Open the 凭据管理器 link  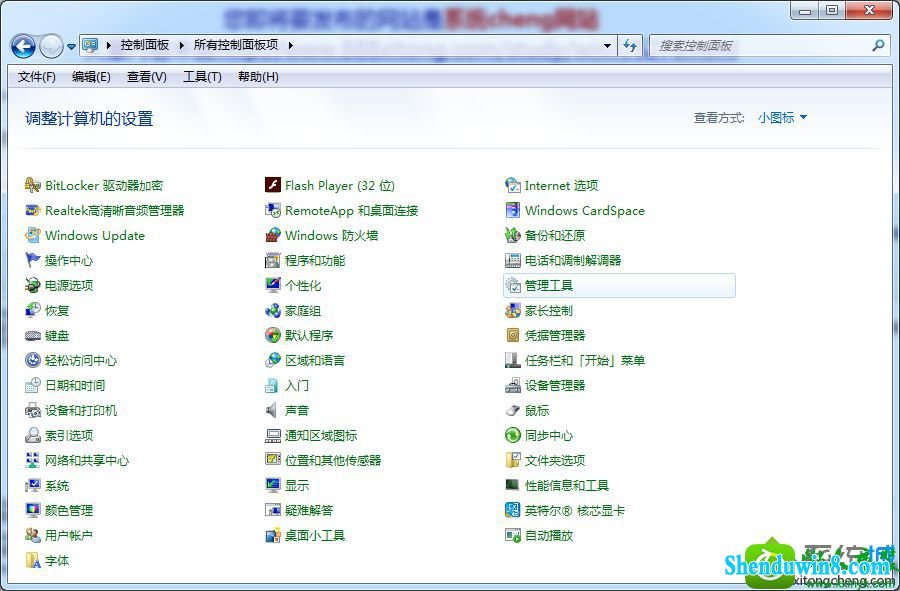point(554,336)
